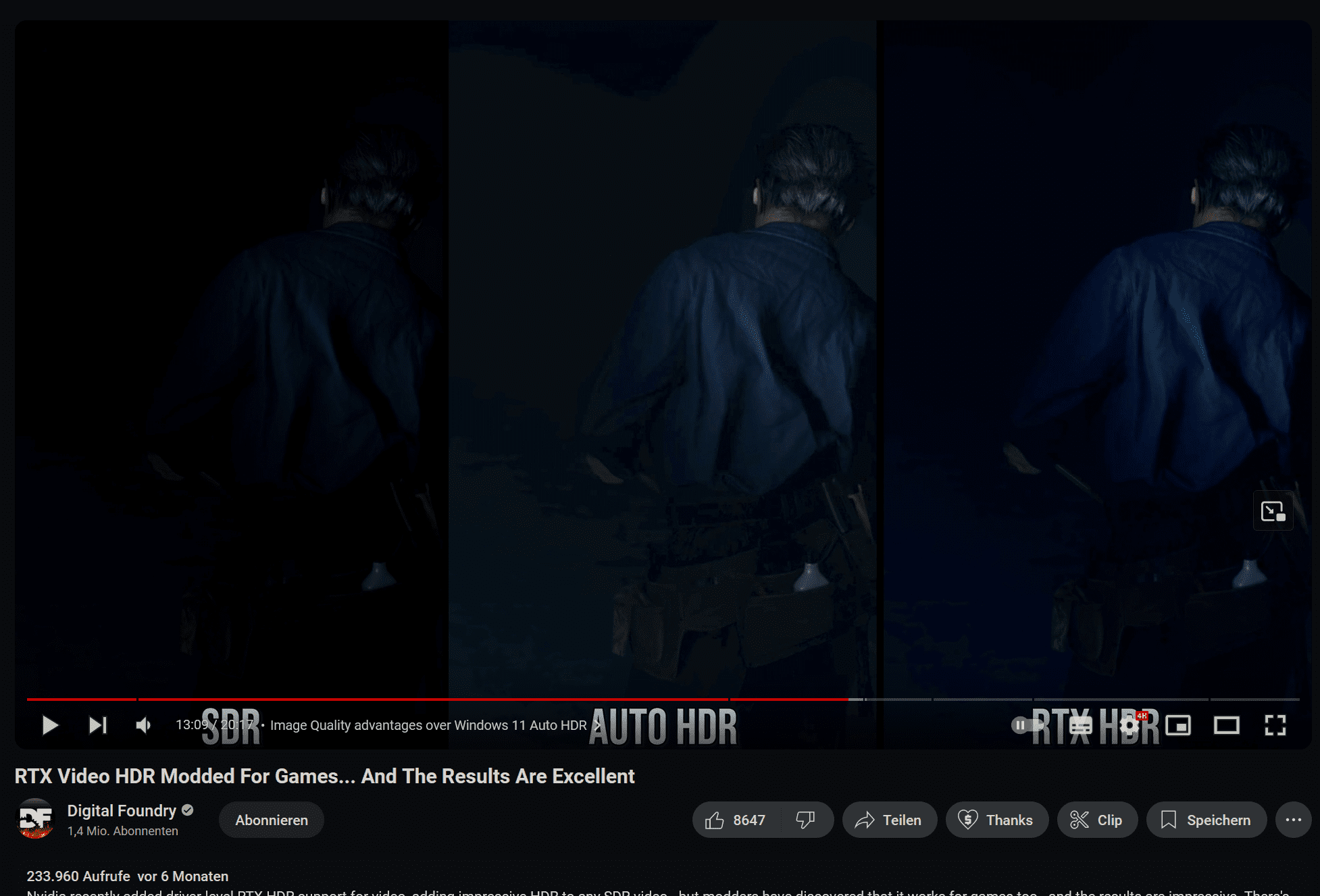Click the video description text to expand
Image resolution: width=1320 pixels, height=896 pixels.
click(659, 892)
